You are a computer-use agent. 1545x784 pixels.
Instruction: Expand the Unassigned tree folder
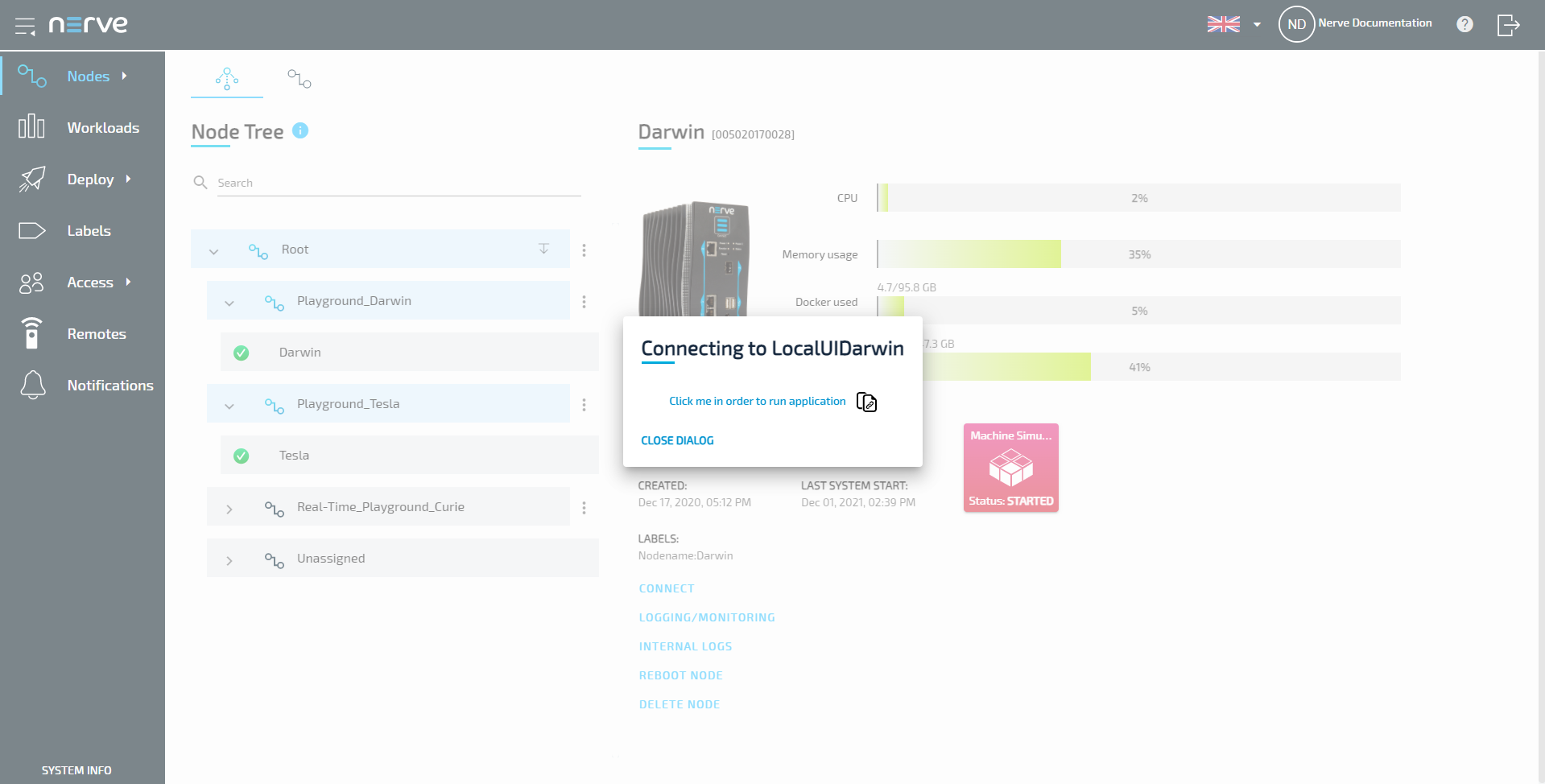(x=229, y=560)
